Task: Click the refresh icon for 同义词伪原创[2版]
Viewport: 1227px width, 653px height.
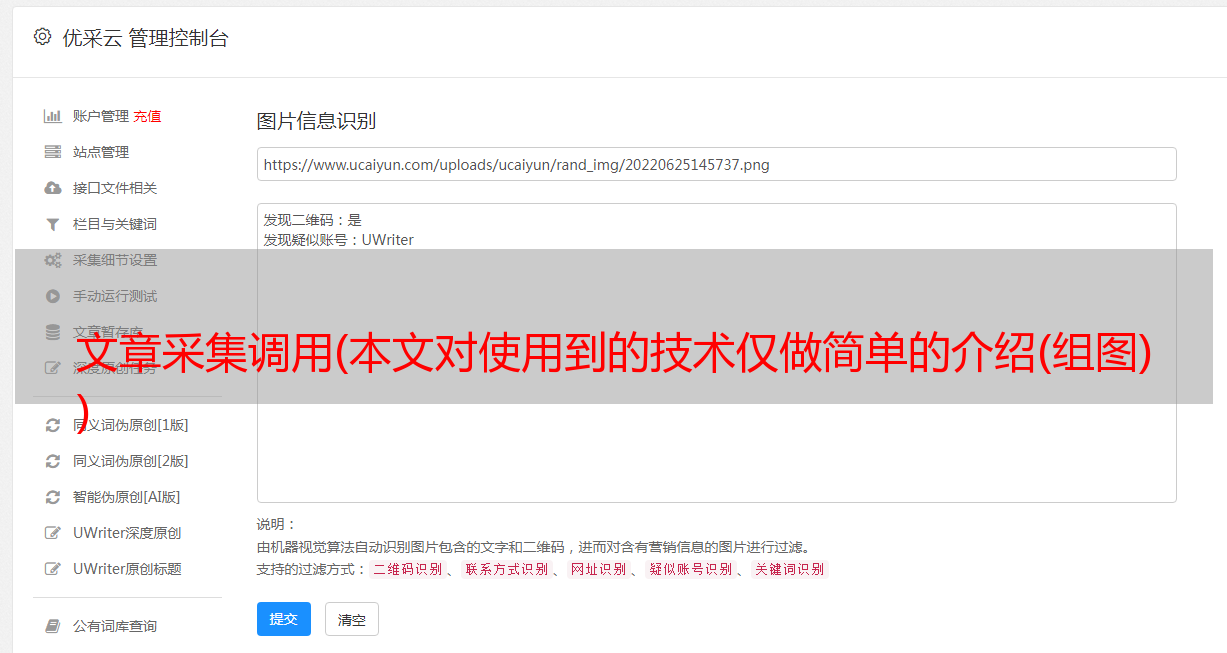Action: point(53,461)
